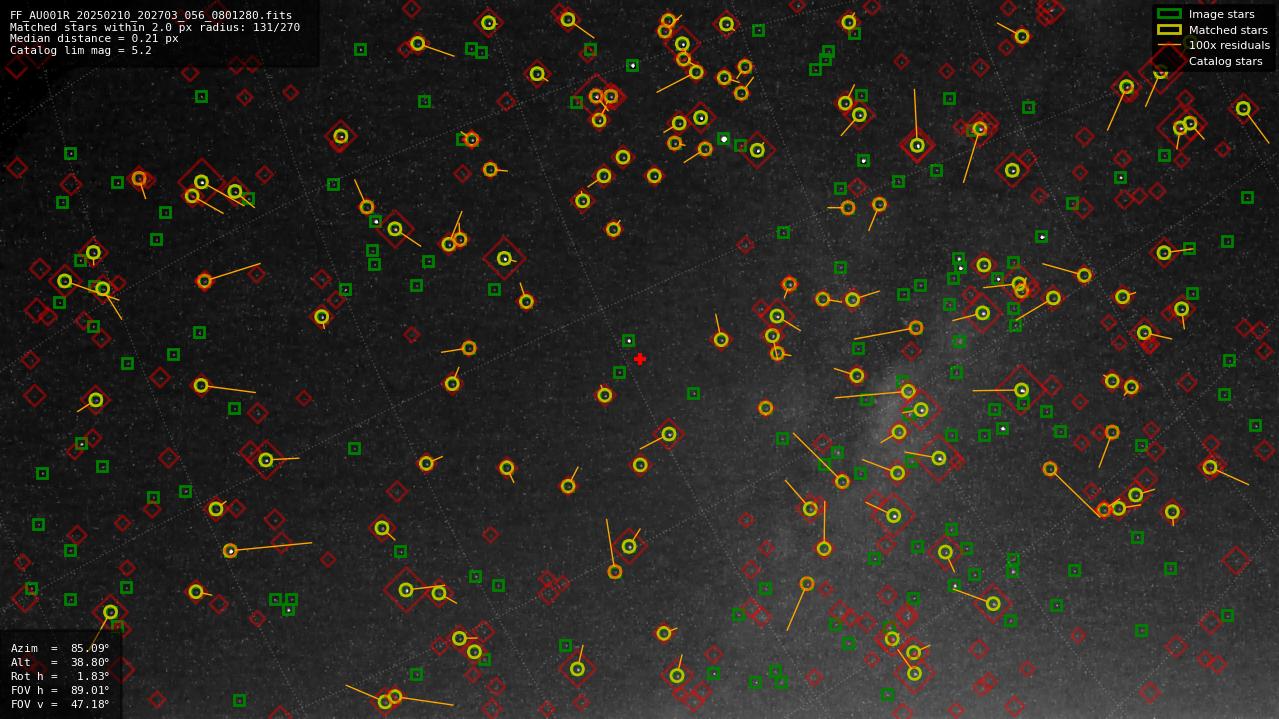Click the yellow Matched stars legend square

(x=1169, y=30)
